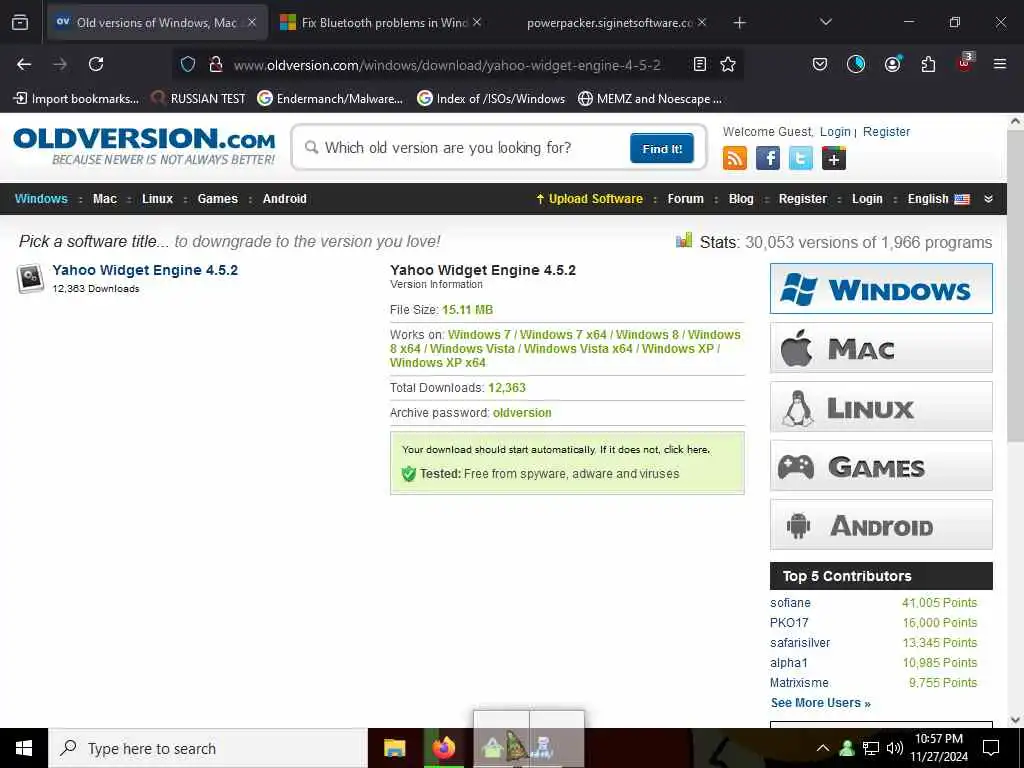The image size is (1024, 768).
Task: Open the Endermanch/Malware bookmark
Action: click(x=330, y=99)
